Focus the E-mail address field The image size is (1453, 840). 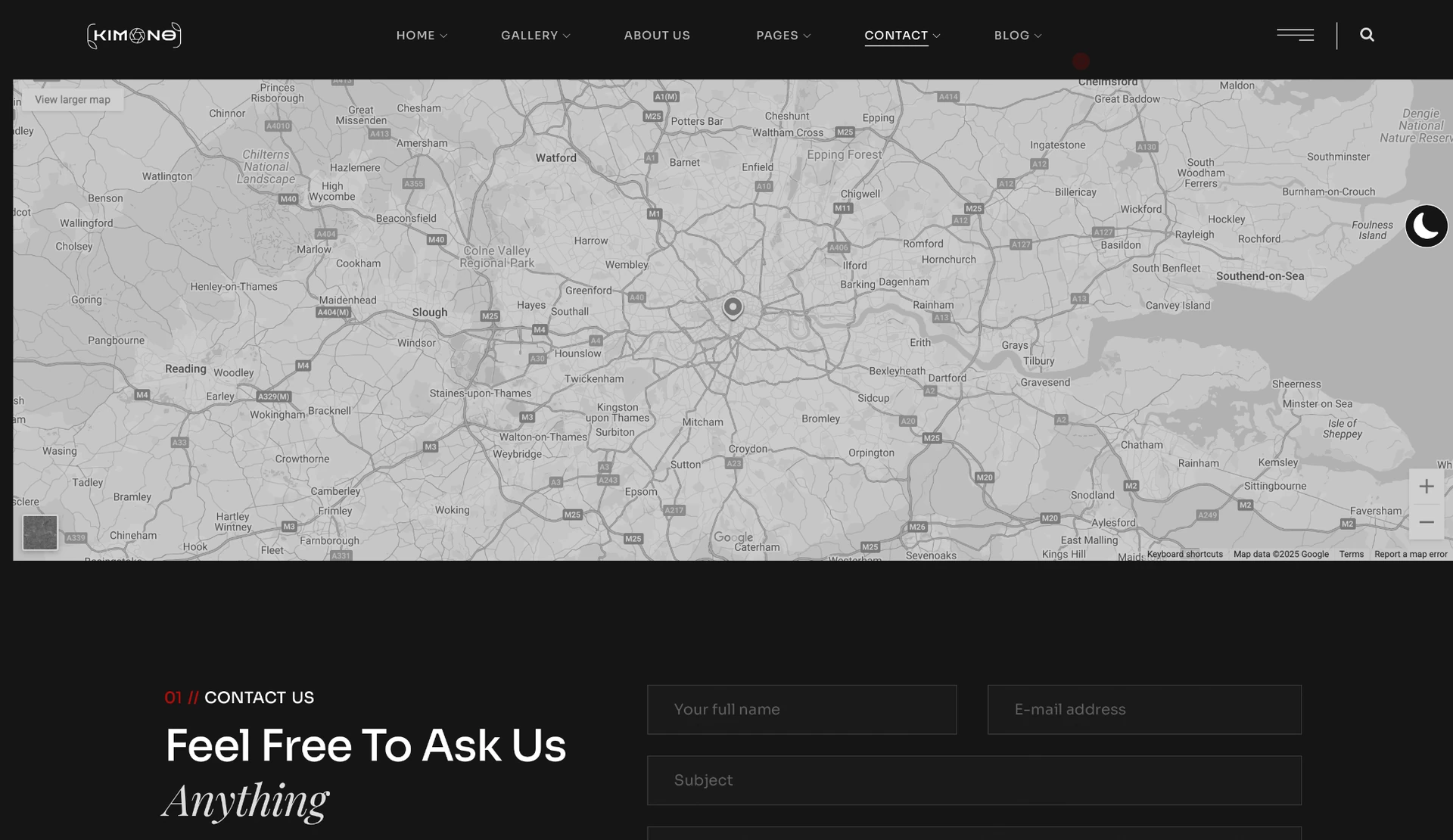1144,710
